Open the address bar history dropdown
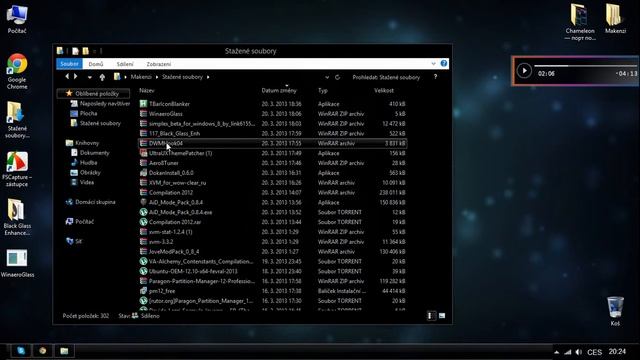 [x=327, y=77]
